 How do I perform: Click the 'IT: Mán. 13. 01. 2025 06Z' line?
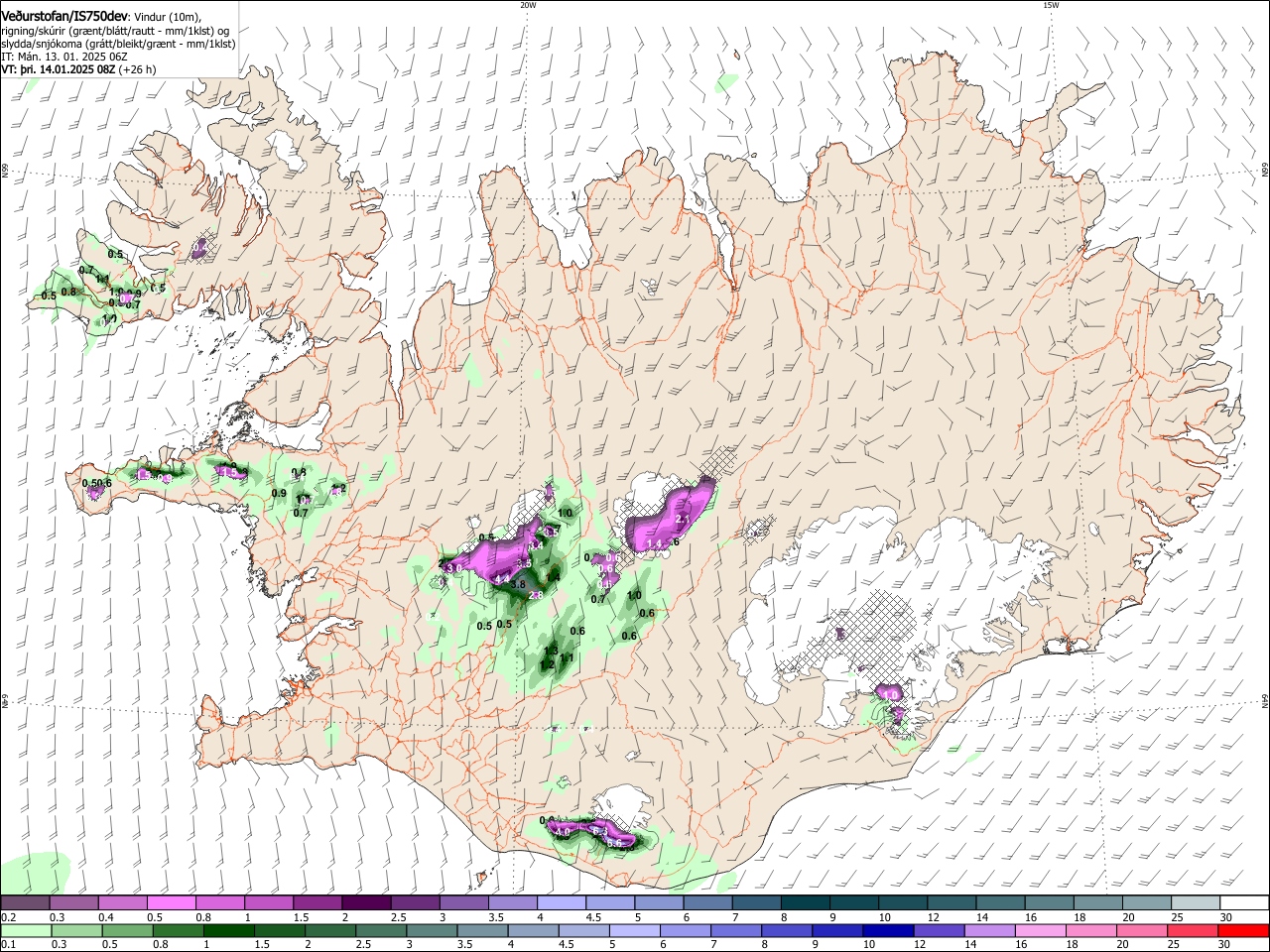[x=63, y=57]
